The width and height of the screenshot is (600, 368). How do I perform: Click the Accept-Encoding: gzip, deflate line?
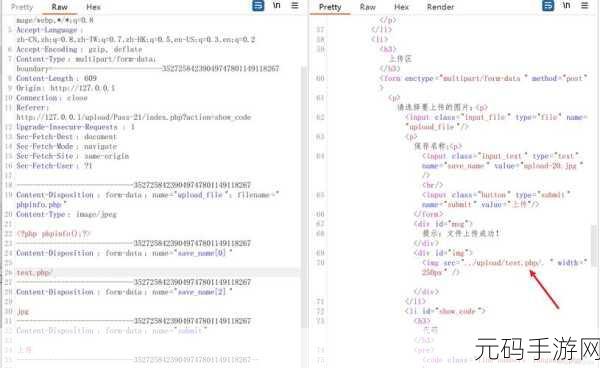coord(79,49)
